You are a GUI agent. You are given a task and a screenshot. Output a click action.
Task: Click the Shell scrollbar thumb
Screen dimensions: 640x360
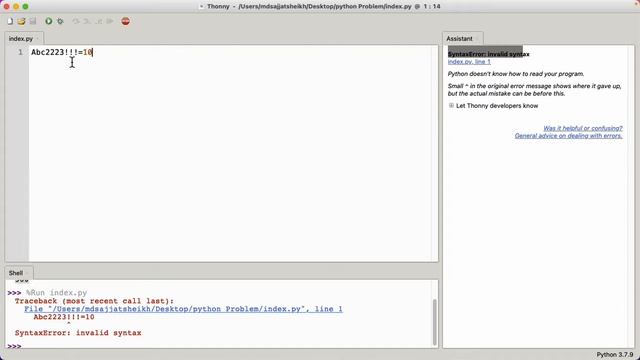pos(435,322)
